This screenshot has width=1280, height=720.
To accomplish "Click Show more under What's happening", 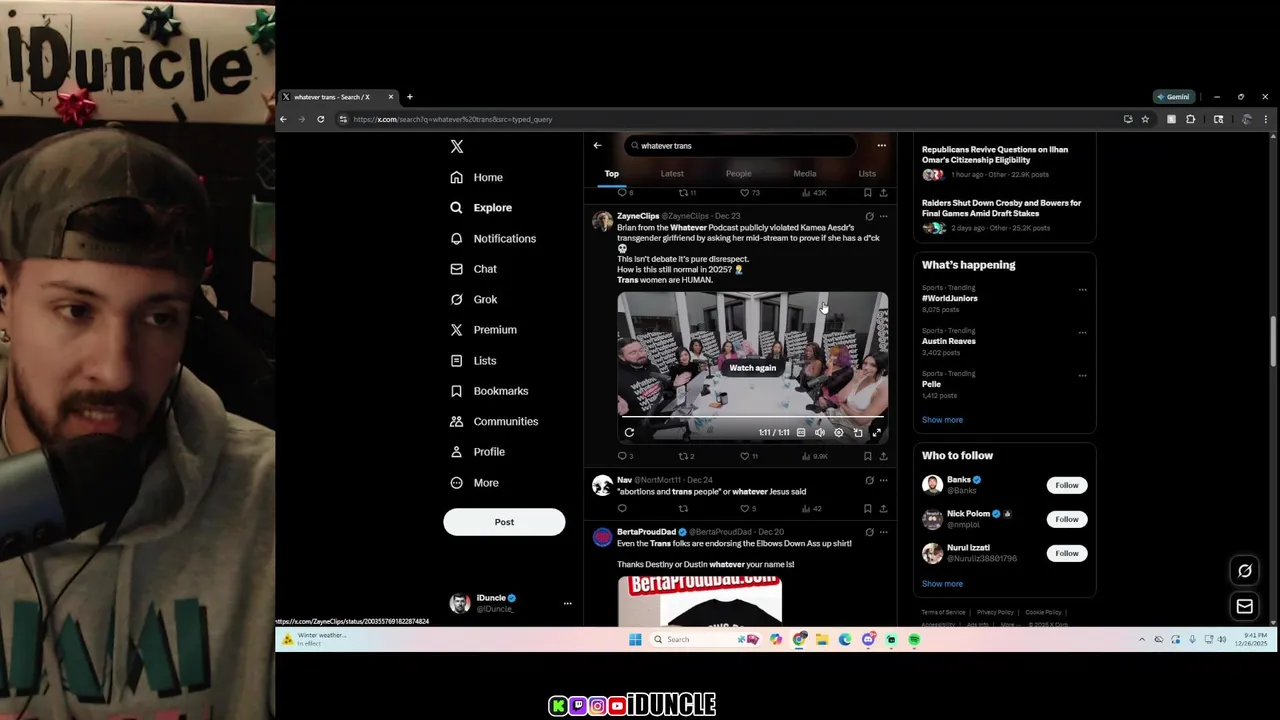I will (x=942, y=420).
